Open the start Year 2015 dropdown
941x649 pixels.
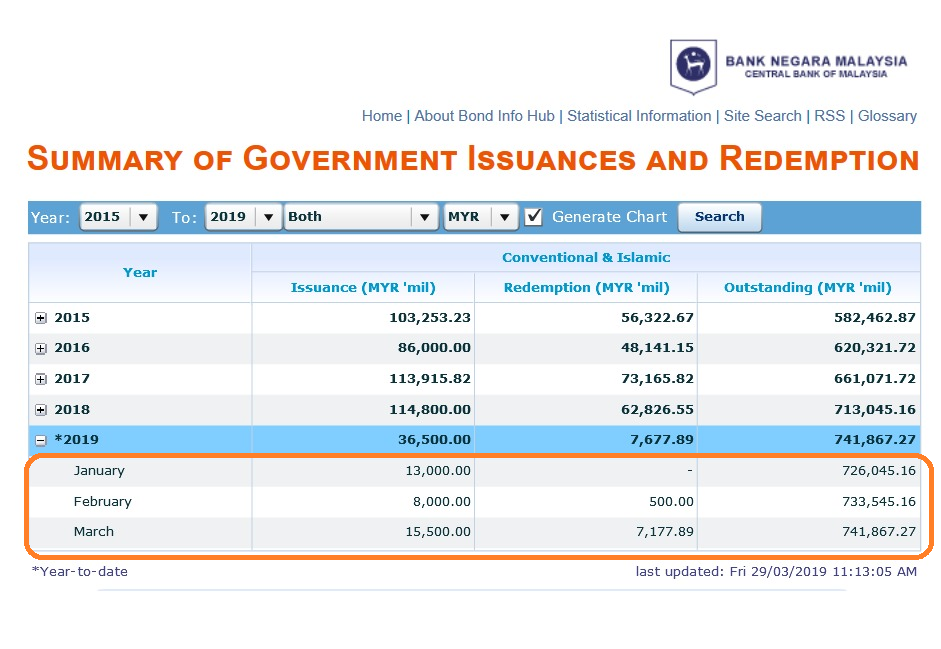pyautogui.click(x=118, y=217)
